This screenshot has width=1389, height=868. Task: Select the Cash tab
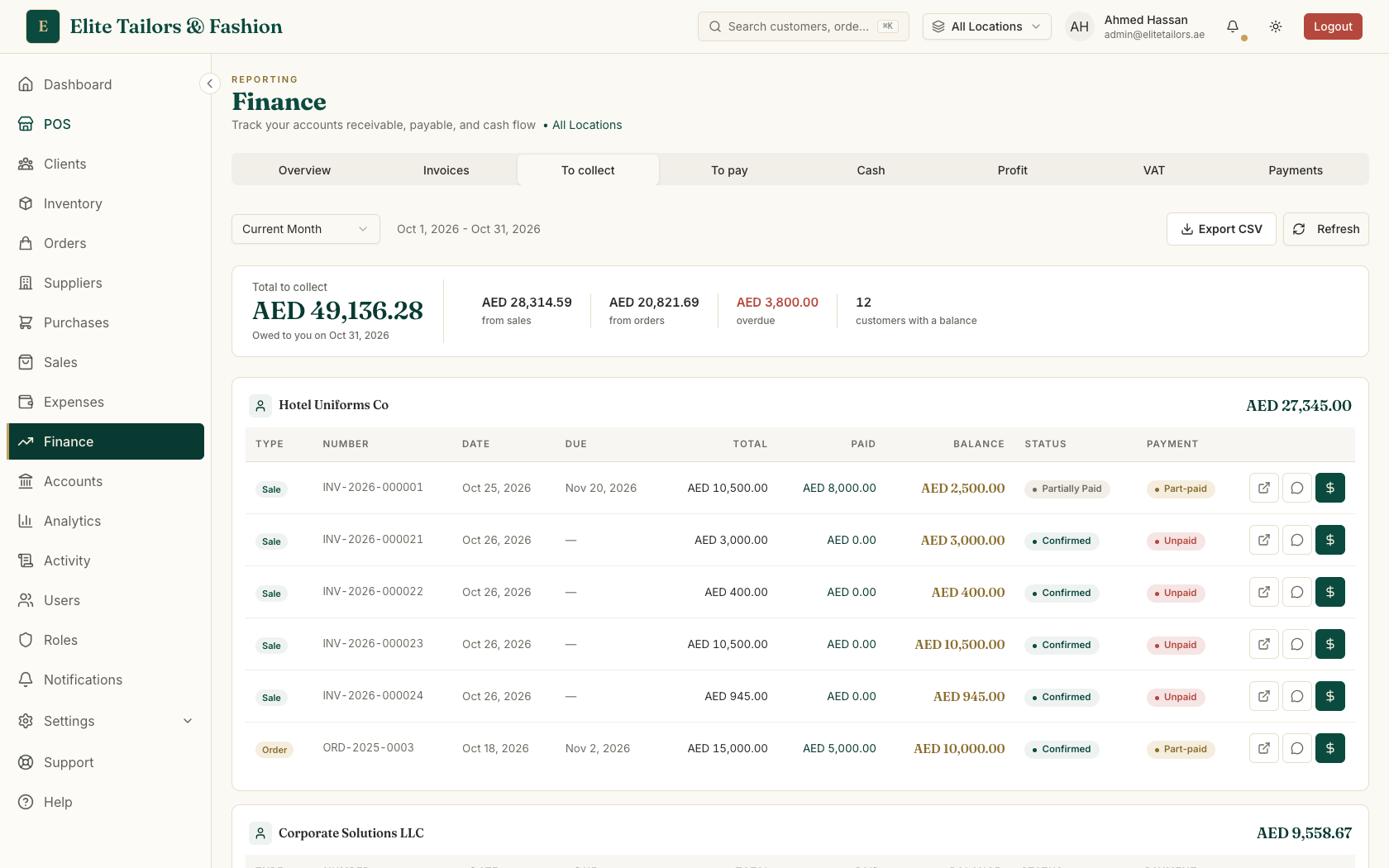tap(871, 170)
